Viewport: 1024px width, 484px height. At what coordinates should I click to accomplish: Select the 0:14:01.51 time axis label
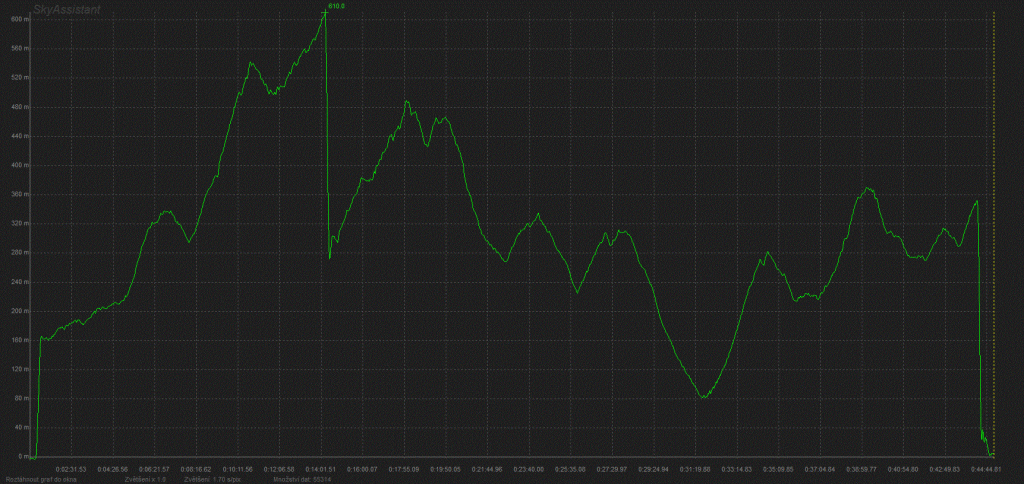(321, 468)
